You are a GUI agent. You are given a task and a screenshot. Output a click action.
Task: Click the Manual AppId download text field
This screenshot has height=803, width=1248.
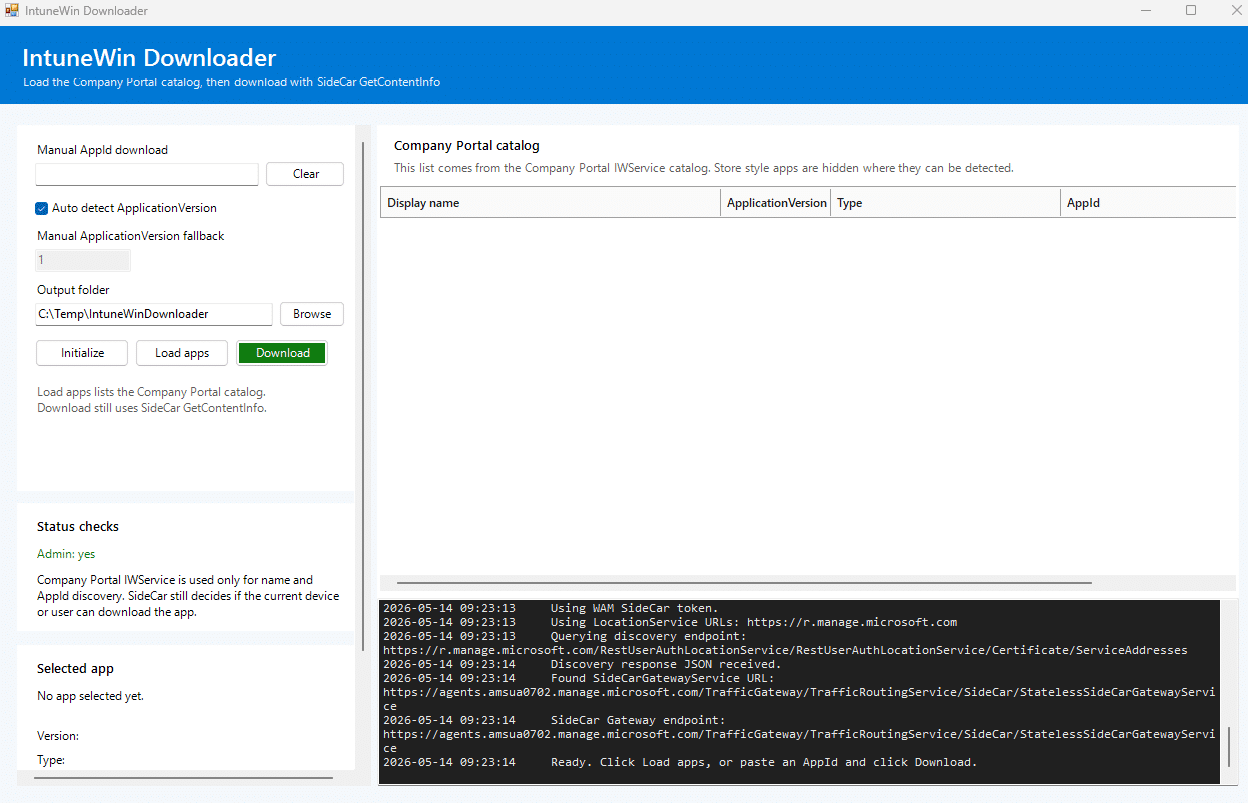point(147,174)
